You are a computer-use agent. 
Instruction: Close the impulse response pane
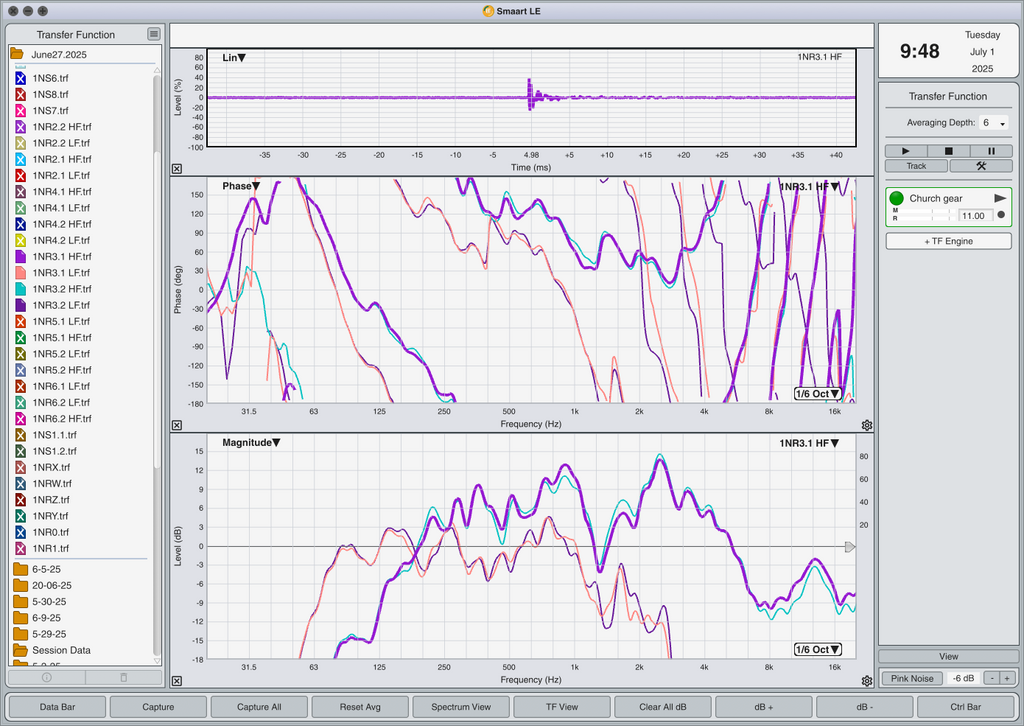[x=177, y=168]
